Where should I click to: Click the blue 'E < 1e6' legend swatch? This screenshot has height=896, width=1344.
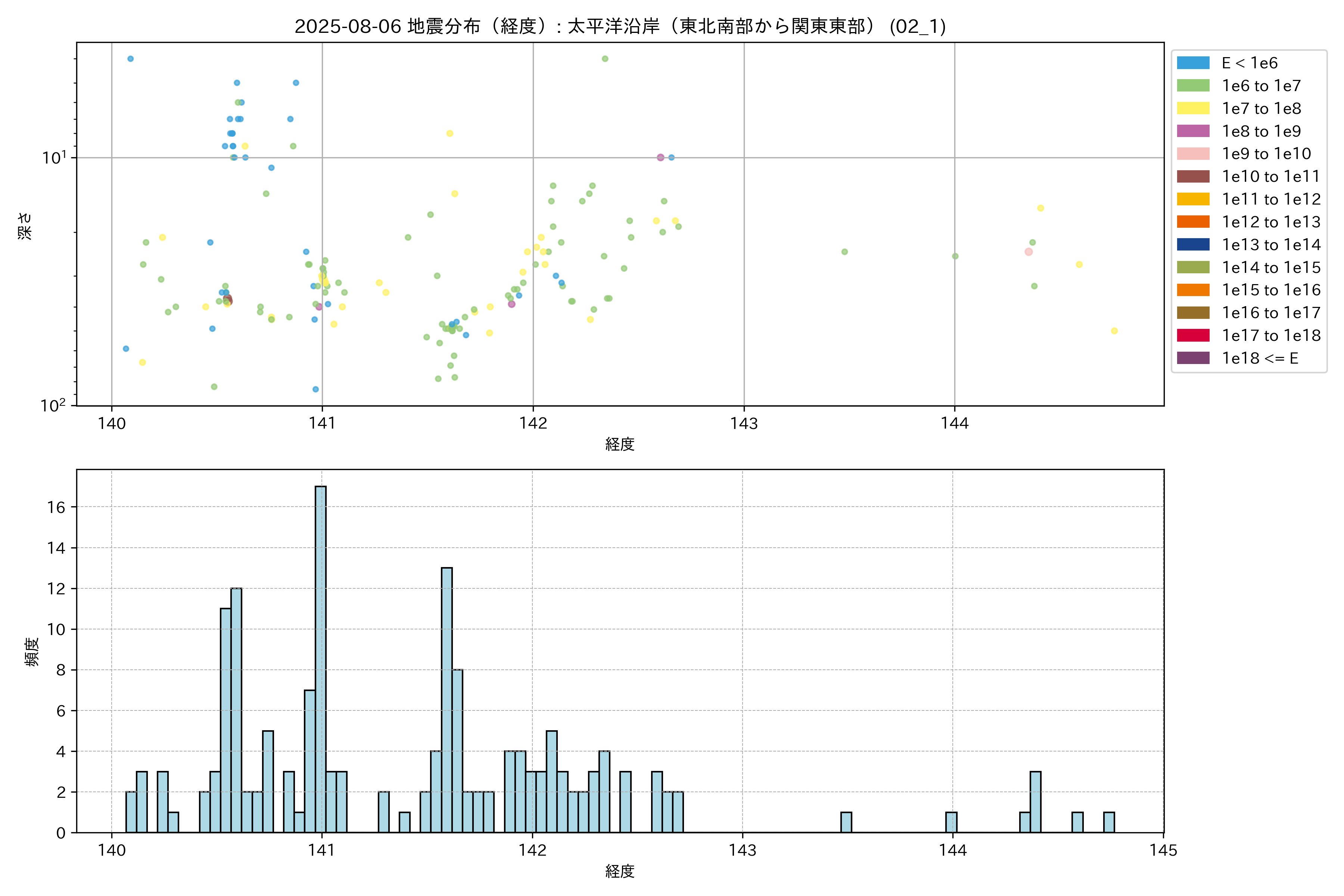pyautogui.click(x=1192, y=63)
